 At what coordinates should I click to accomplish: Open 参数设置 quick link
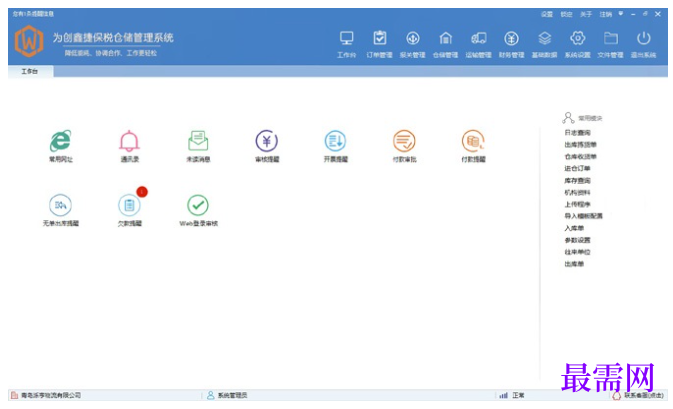577,240
